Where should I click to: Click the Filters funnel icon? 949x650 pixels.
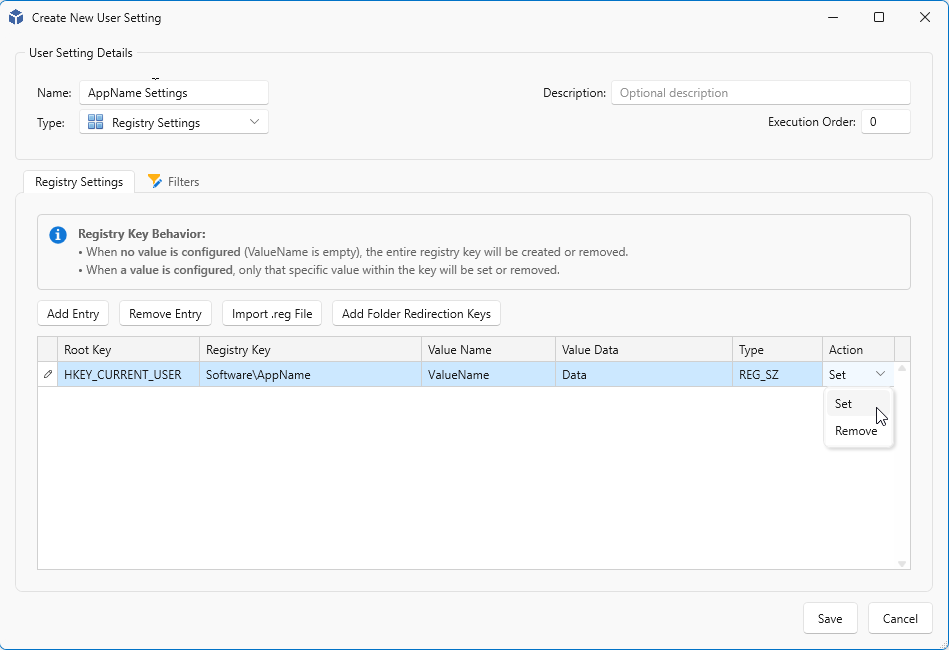(x=155, y=181)
